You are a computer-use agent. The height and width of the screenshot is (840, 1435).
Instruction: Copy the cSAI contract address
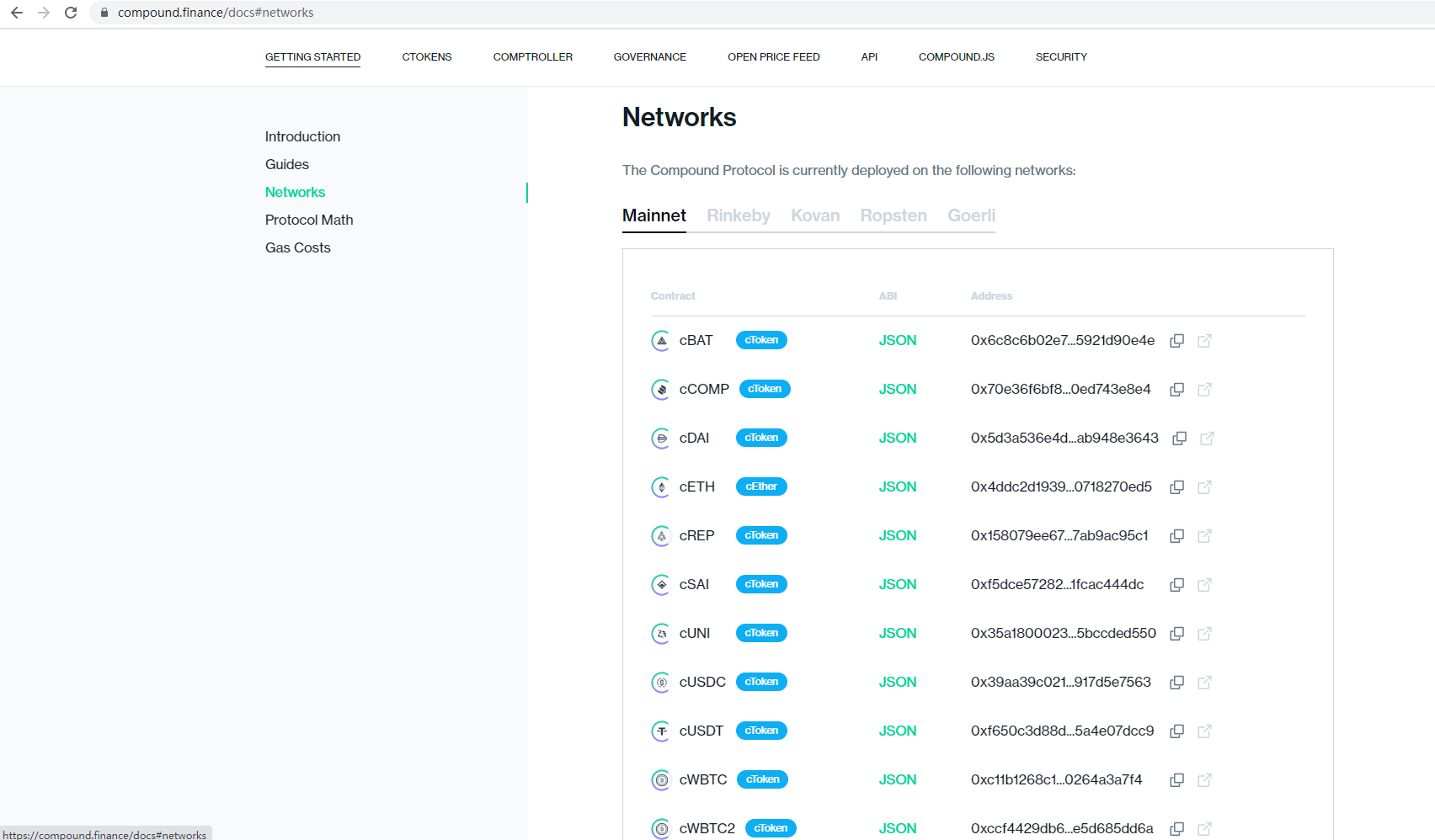pyautogui.click(x=1177, y=585)
